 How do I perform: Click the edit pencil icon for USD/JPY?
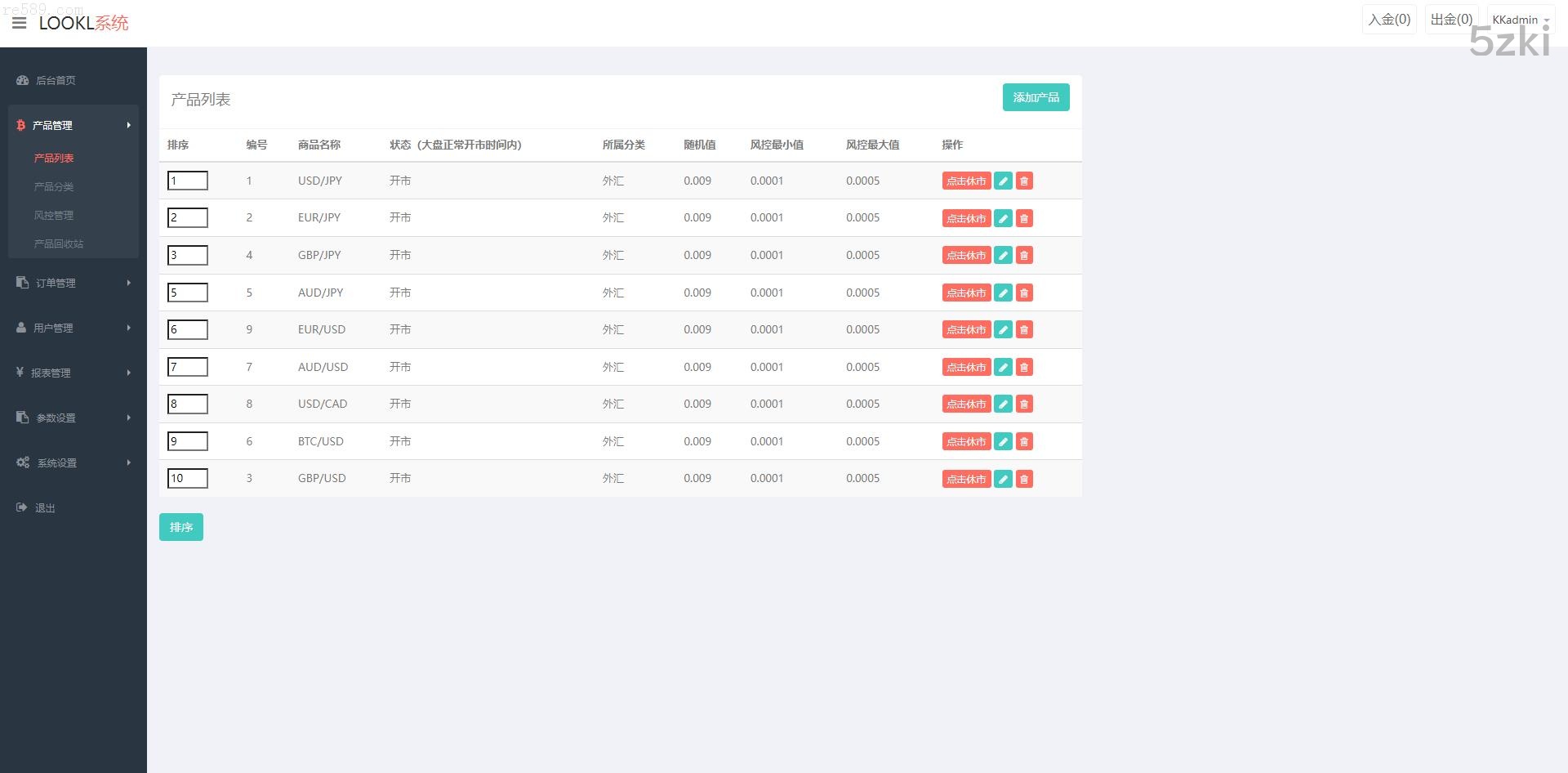point(1003,181)
